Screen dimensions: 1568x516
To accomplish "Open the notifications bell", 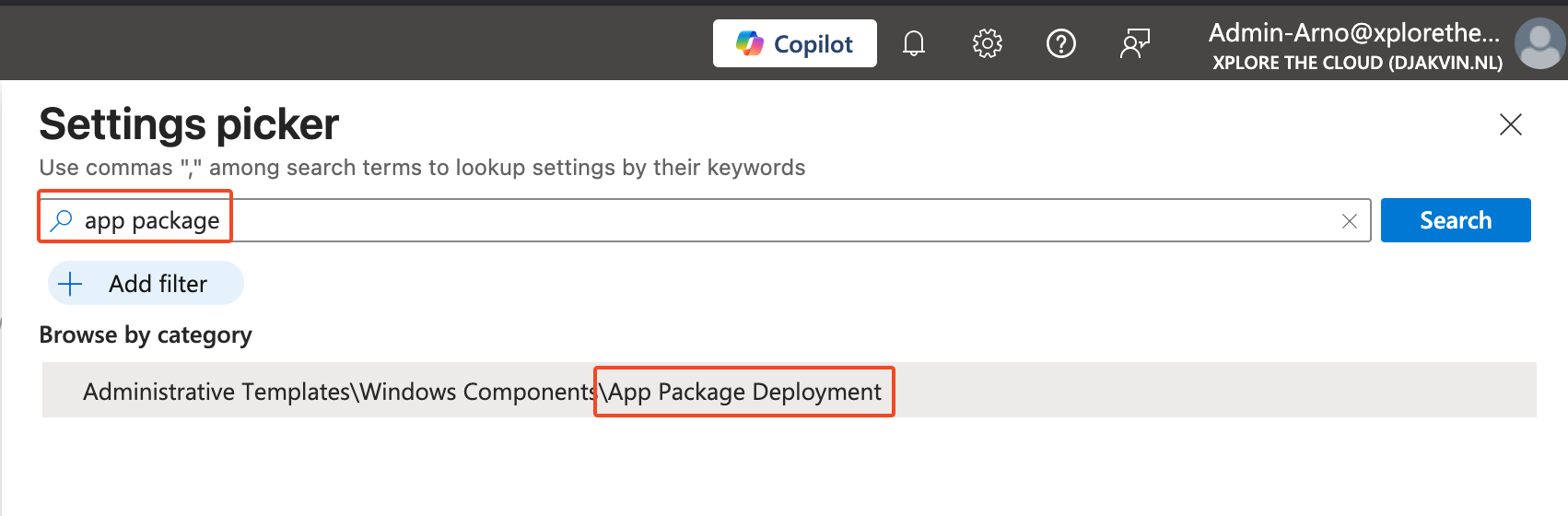I will tap(913, 43).
